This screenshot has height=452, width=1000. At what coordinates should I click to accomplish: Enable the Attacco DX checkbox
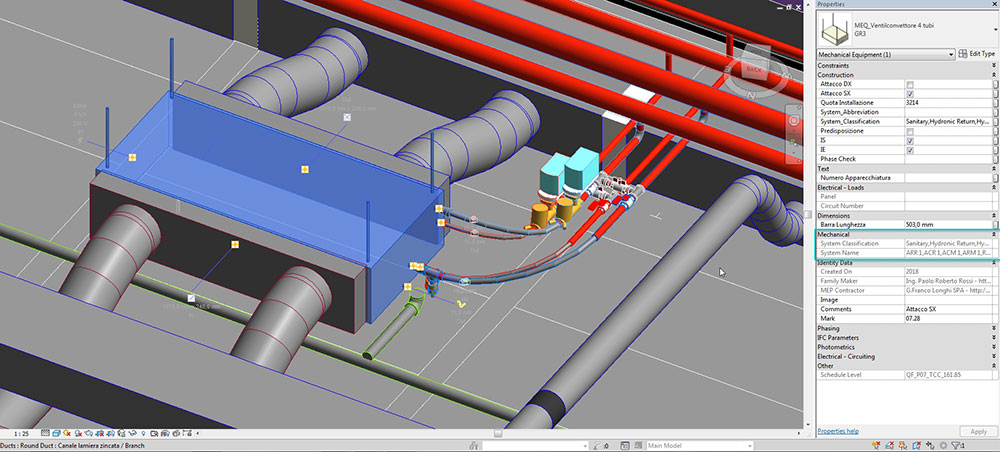point(909,84)
